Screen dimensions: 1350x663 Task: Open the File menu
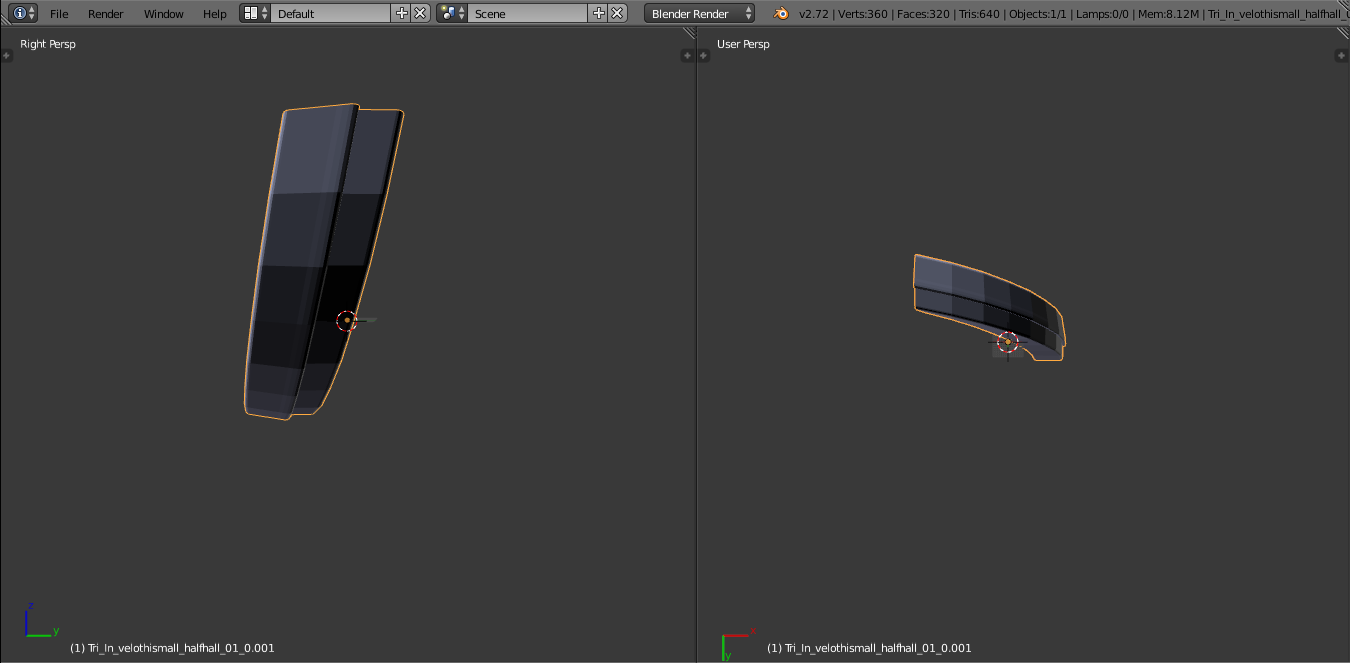tap(59, 14)
